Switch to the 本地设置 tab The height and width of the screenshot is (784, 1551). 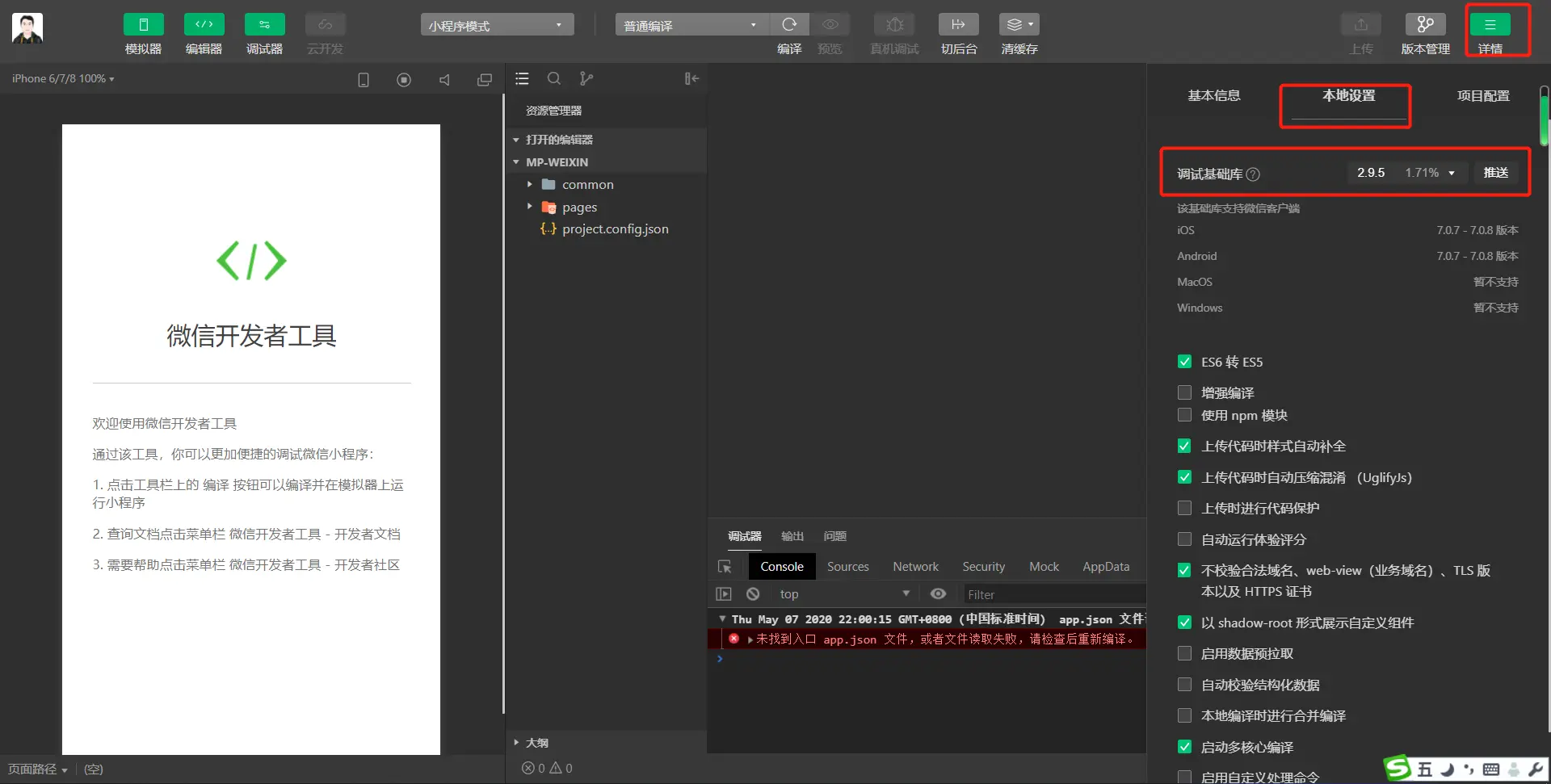[x=1348, y=95]
